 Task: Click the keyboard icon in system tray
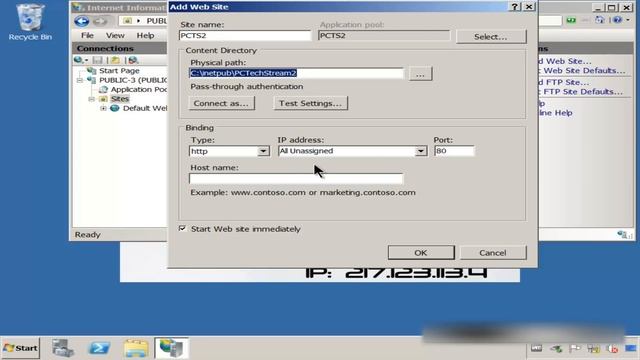tap(536, 348)
